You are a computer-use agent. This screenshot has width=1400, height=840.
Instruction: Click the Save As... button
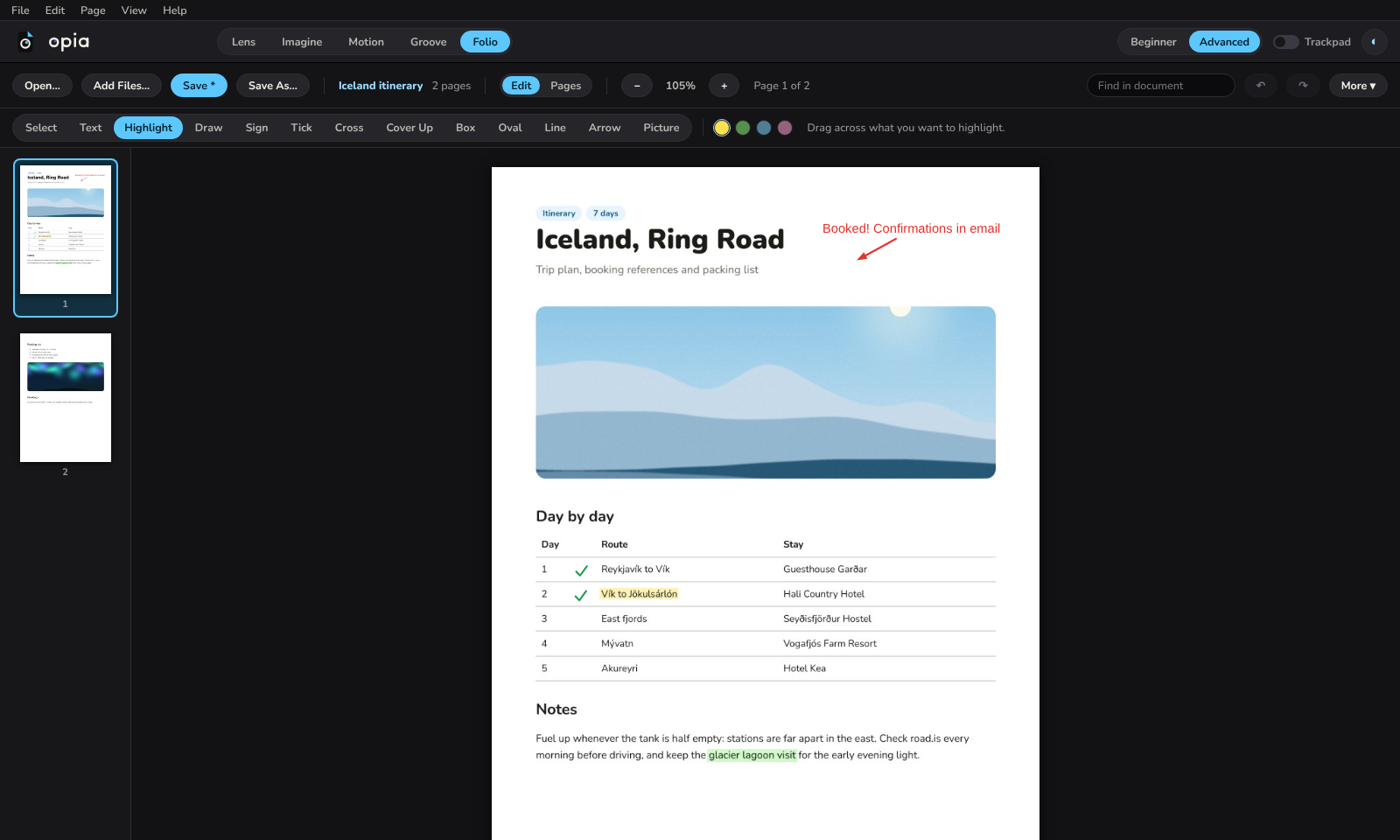273,86
